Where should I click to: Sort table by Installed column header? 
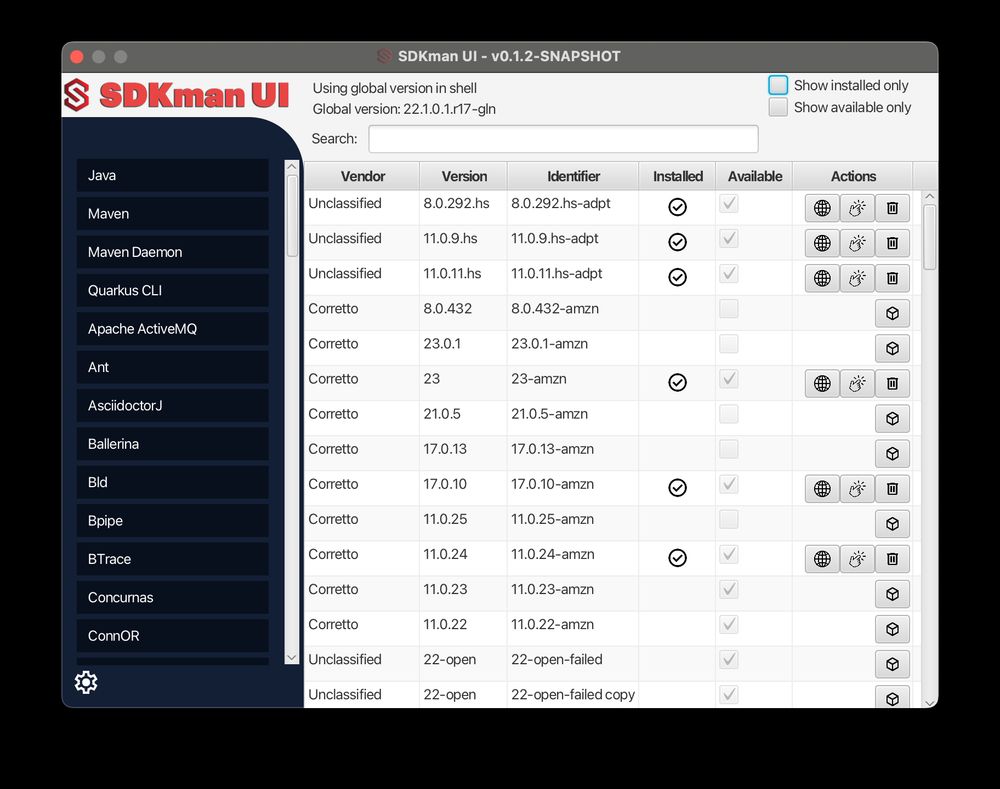(677, 176)
